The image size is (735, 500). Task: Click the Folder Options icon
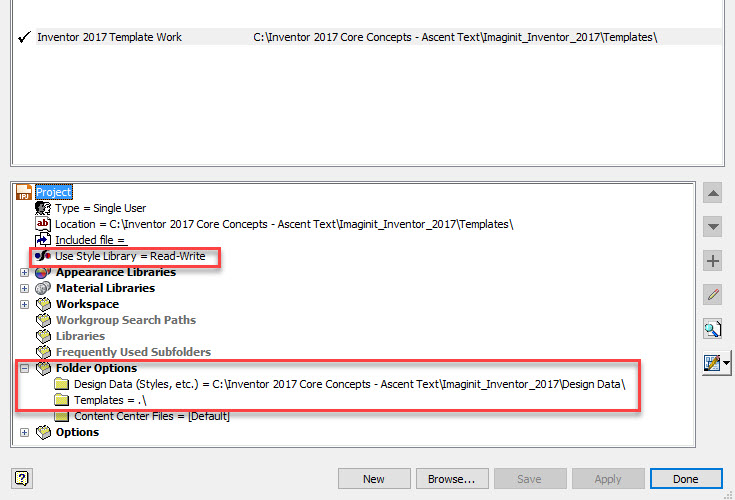click(43, 368)
